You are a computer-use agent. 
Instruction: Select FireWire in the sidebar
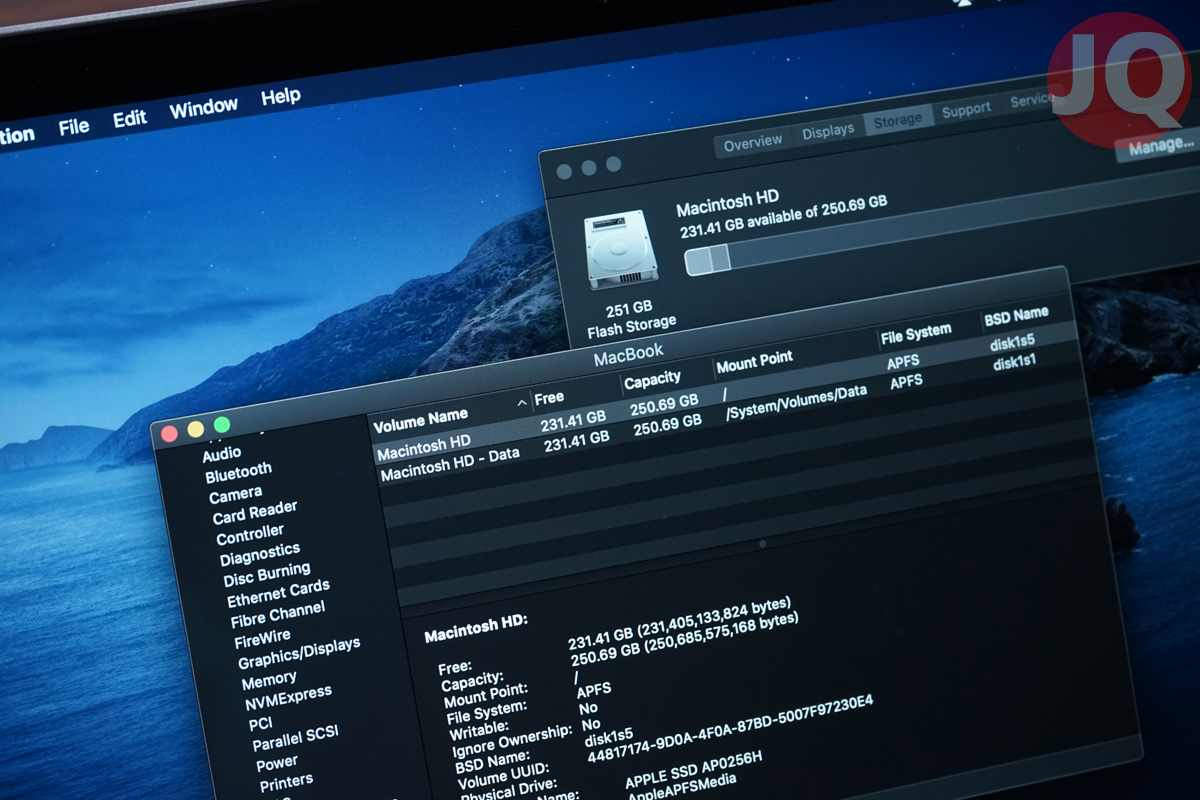coord(262,638)
